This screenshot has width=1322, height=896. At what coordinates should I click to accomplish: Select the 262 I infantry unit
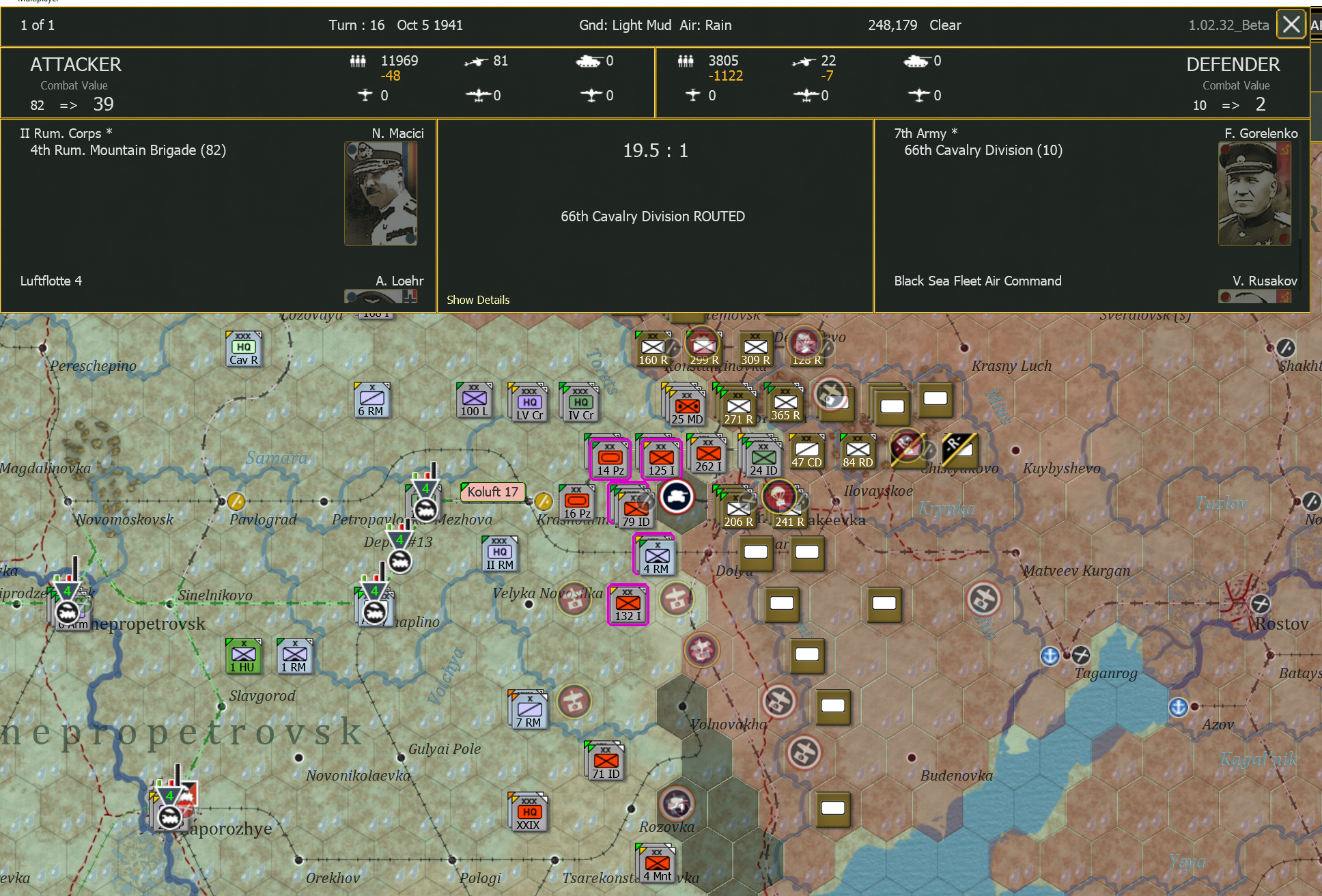click(x=708, y=455)
